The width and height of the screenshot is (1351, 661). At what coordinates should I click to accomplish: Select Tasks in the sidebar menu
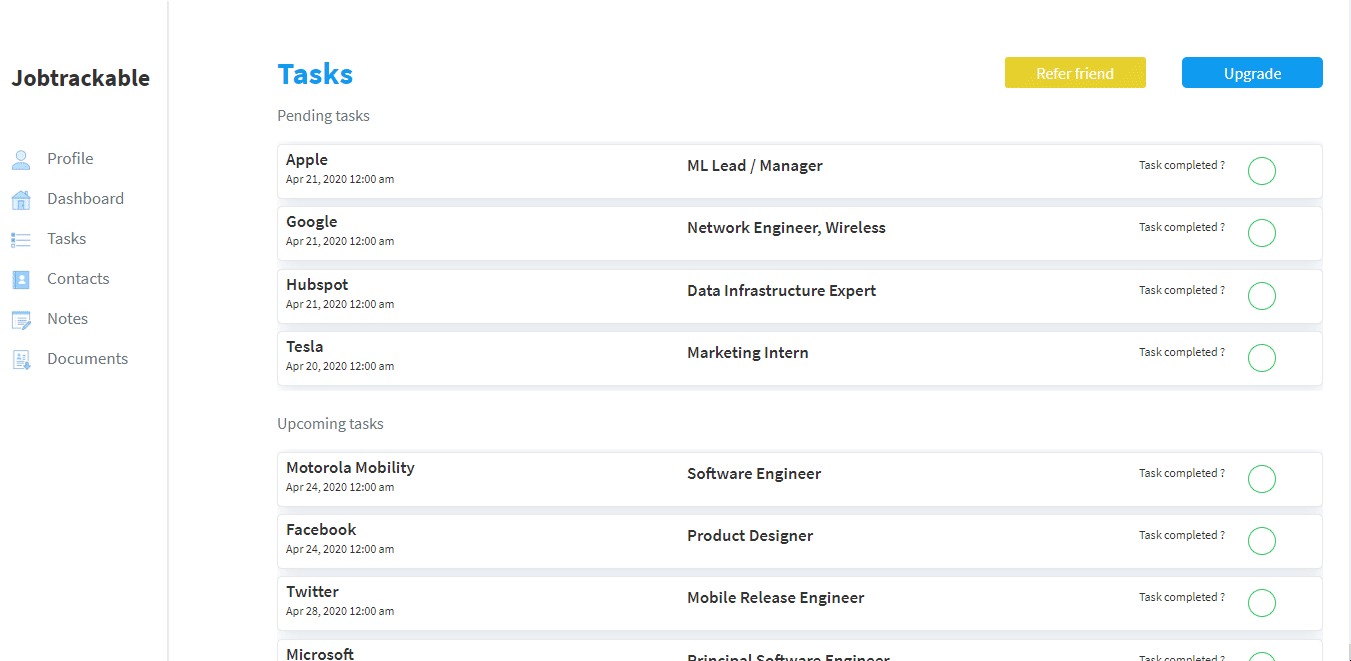point(67,239)
